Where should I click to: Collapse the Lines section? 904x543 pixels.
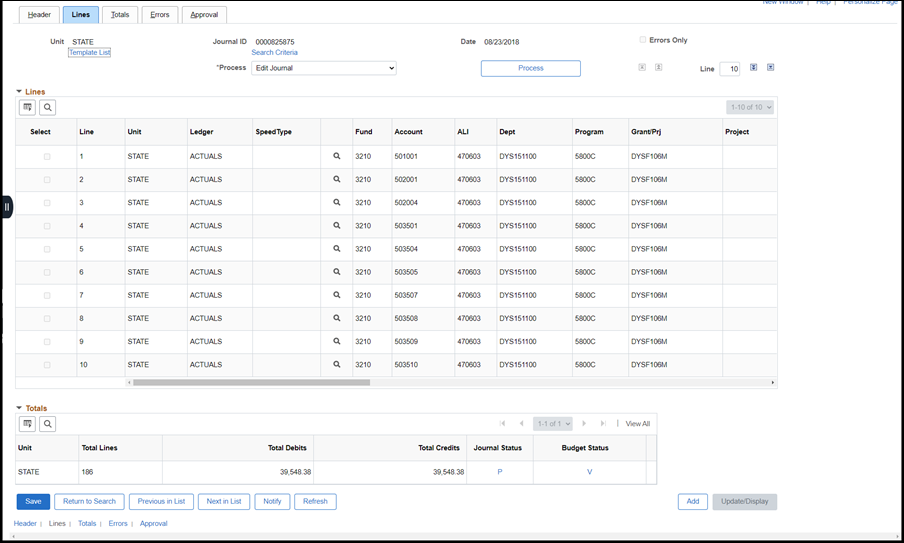coord(19,92)
